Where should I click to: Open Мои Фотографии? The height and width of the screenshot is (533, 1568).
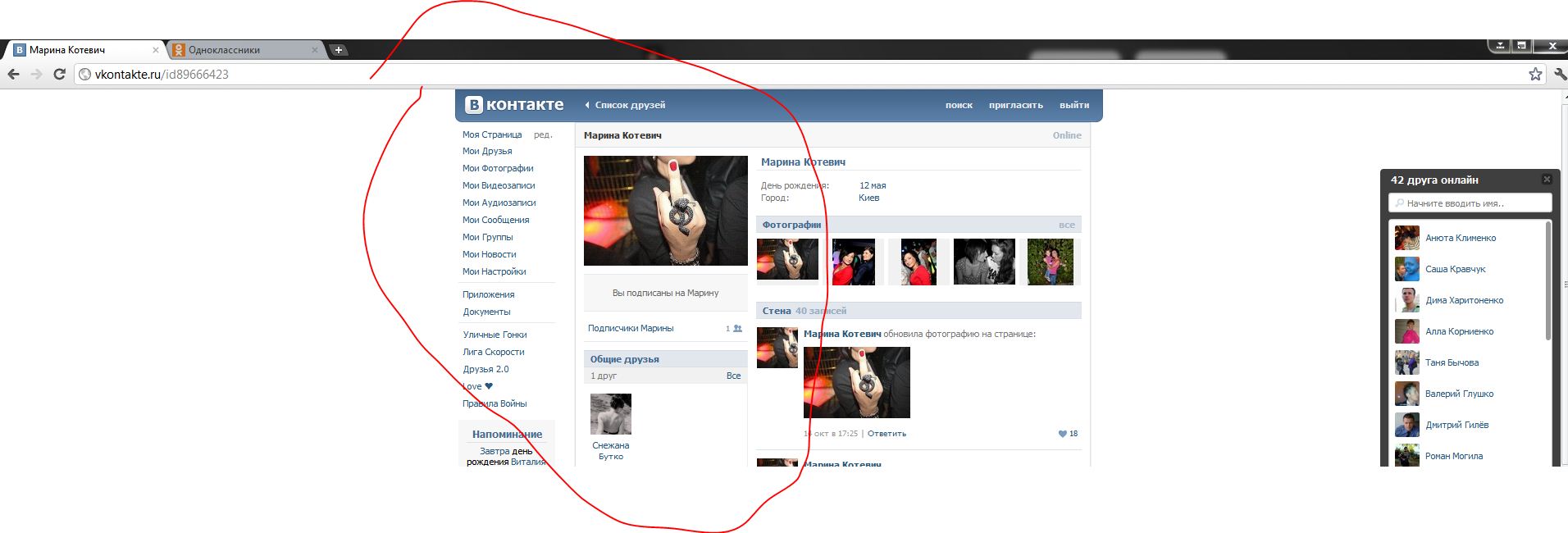[498, 168]
